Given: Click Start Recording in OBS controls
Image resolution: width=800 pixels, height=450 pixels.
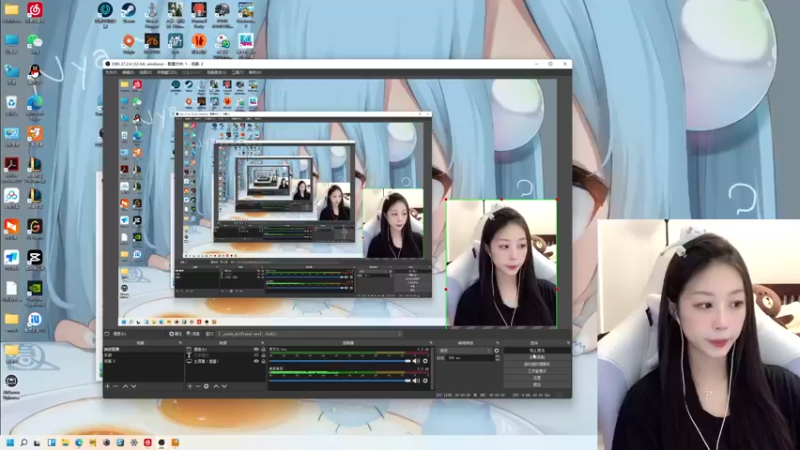Looking at the screenshot, I should [x=537, y=357].
